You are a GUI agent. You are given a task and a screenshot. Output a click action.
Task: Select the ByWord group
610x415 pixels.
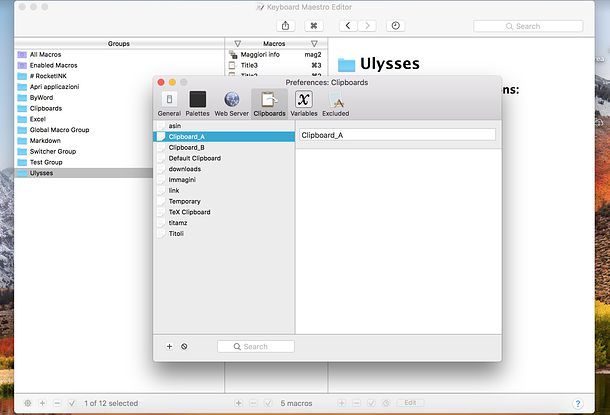(84, 98)
